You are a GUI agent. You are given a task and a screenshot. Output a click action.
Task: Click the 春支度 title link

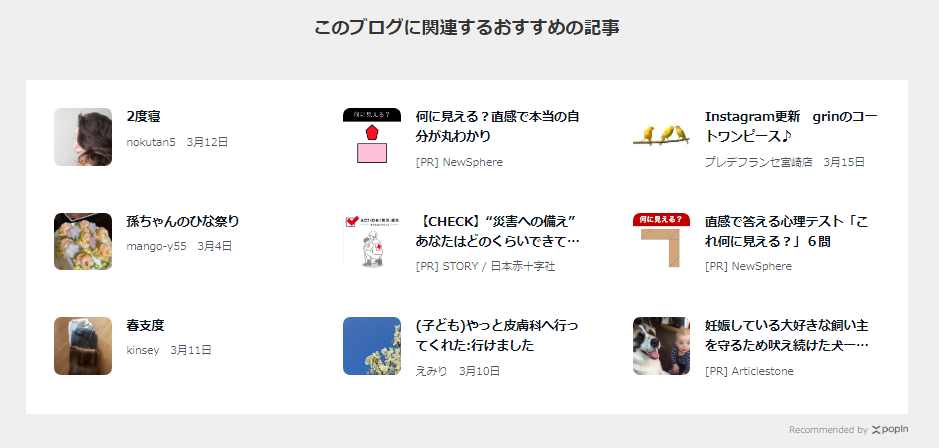(145, 326)
